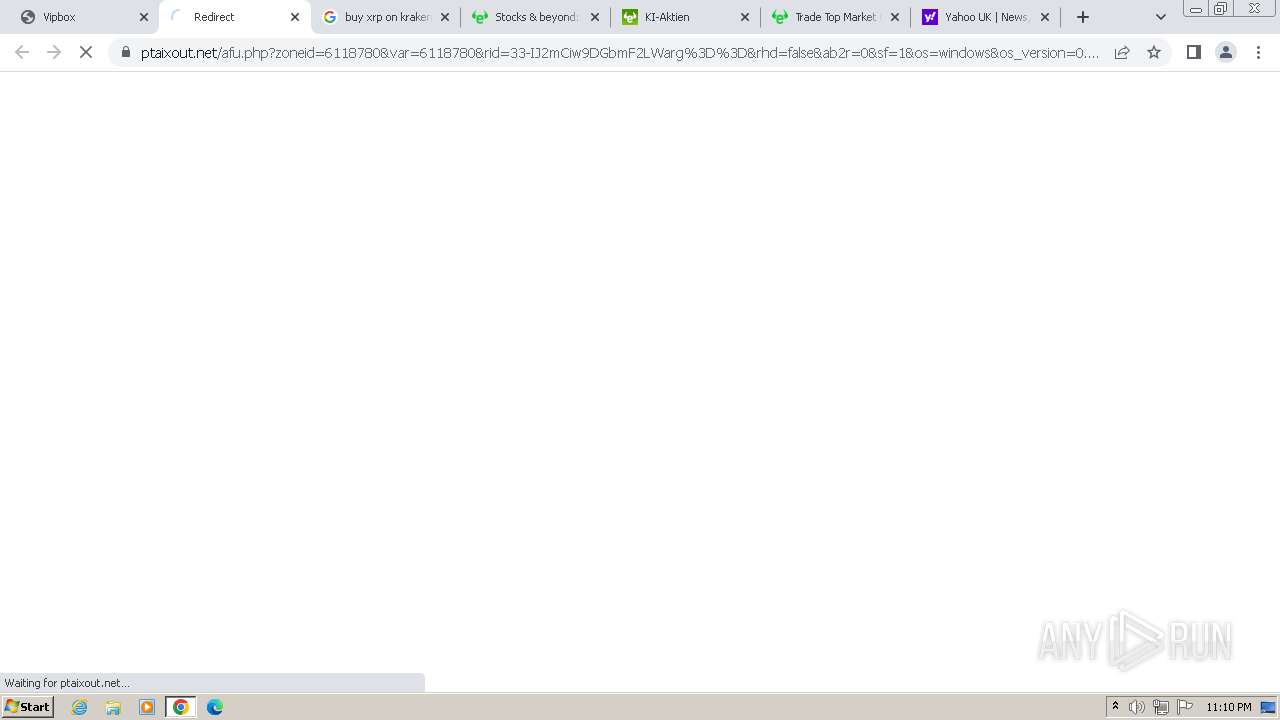Open Action Center flag icon
Viewport: 1280px width, 720px height.
[1185, 707]
